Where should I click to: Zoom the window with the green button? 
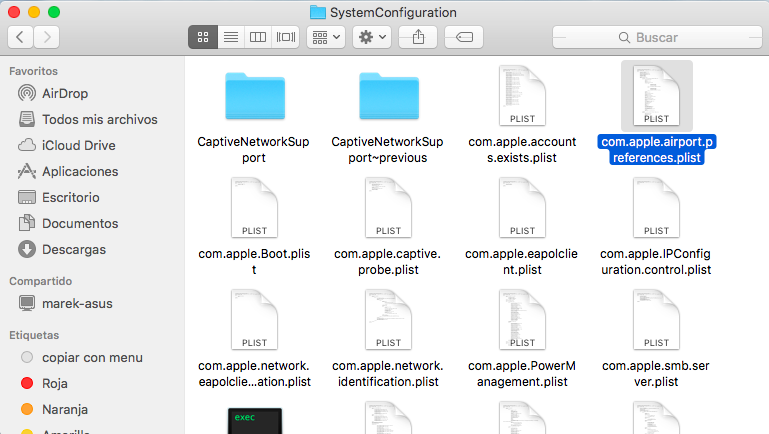54,12
